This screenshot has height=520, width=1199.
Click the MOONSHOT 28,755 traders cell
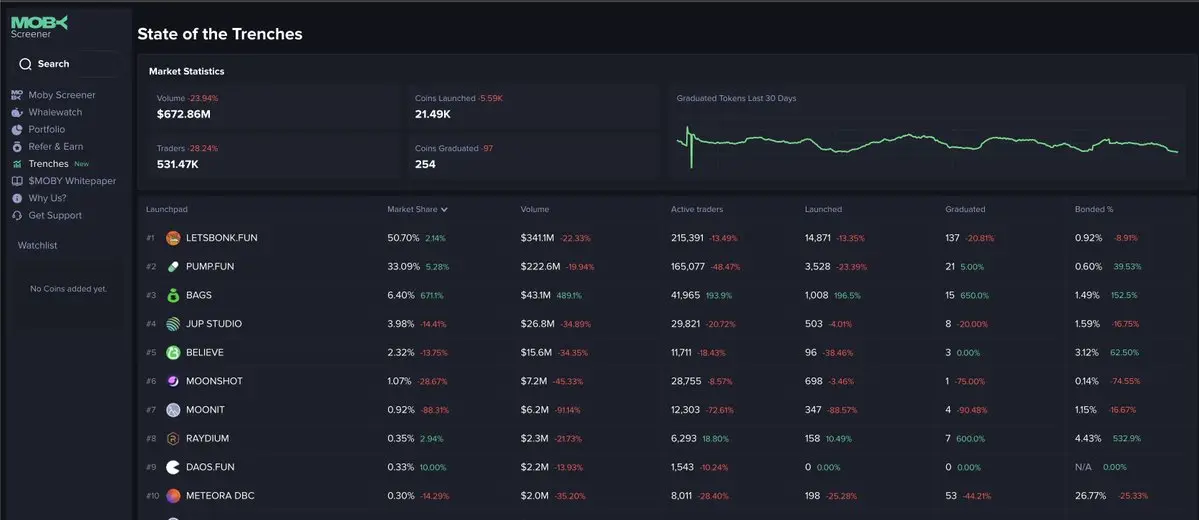coord(686,381)
